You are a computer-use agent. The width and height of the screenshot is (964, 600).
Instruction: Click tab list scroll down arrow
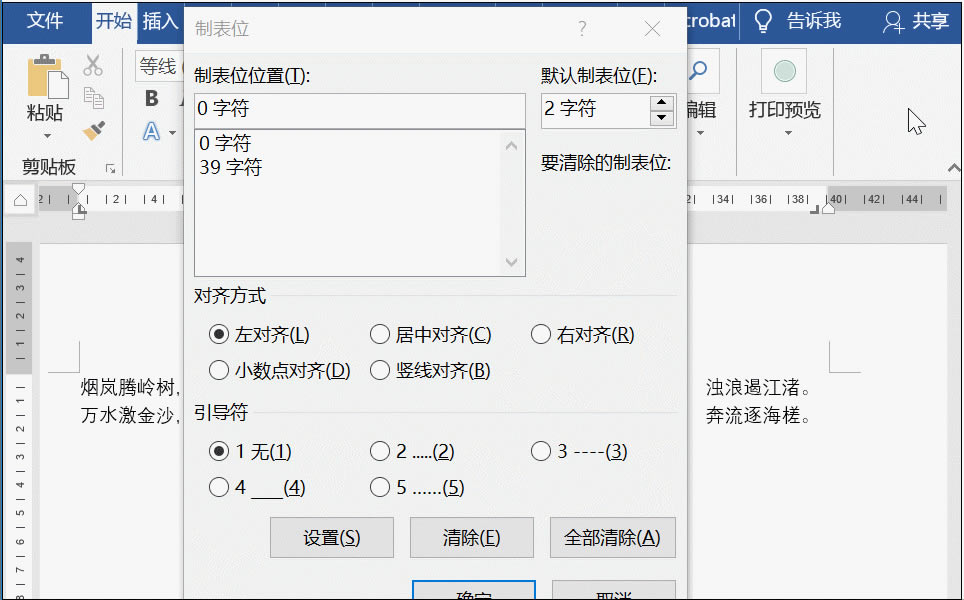point(512,262)
